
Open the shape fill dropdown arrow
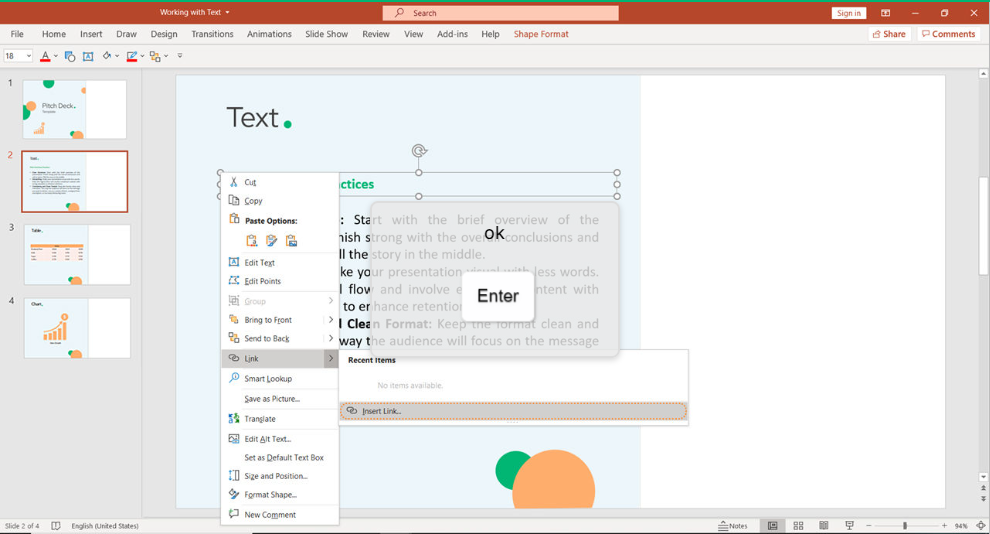pos(117,56)
